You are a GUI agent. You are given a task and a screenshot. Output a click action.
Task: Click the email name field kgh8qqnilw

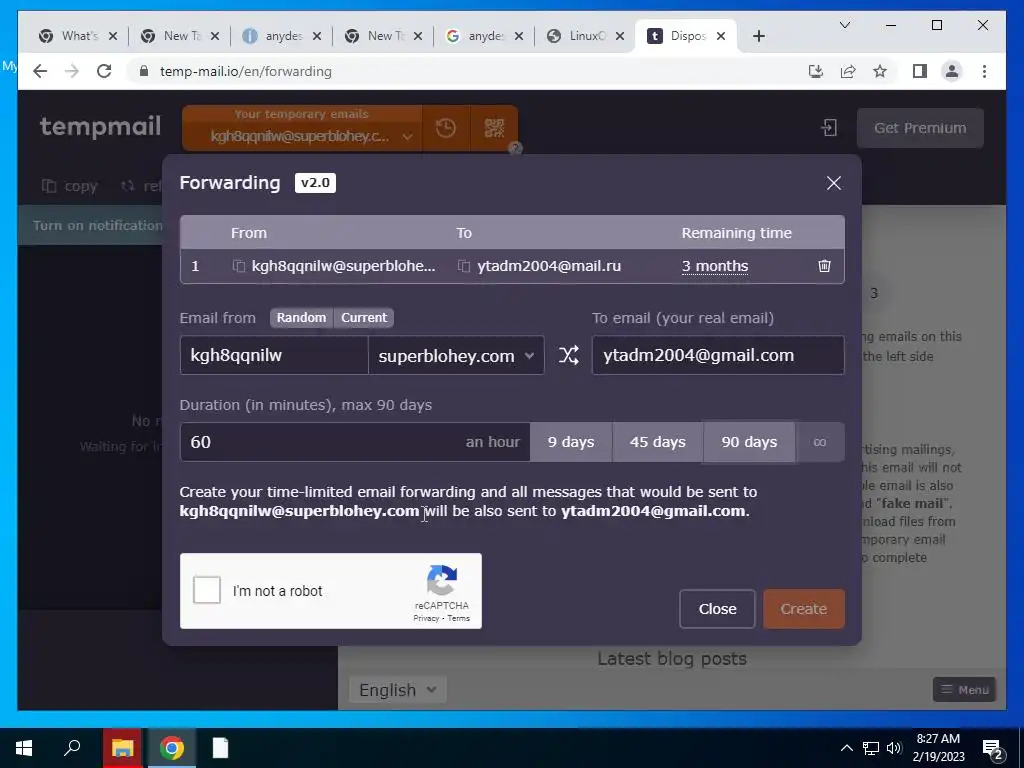[x=274, y=355]
